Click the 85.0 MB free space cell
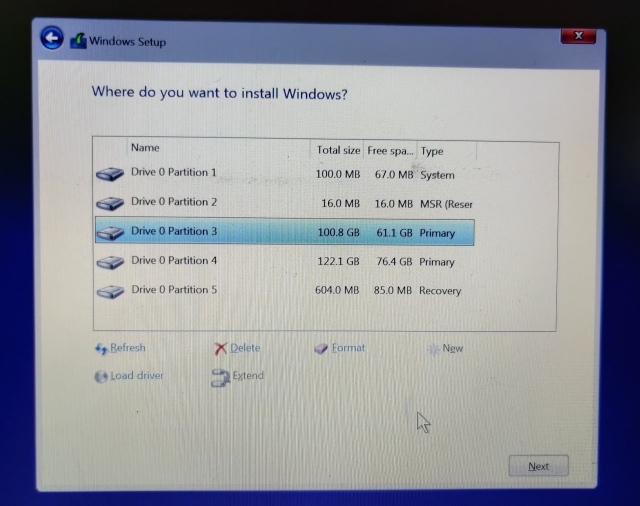Image resolution: width=640 pixels, height=506 pixels. click(393, 291)
